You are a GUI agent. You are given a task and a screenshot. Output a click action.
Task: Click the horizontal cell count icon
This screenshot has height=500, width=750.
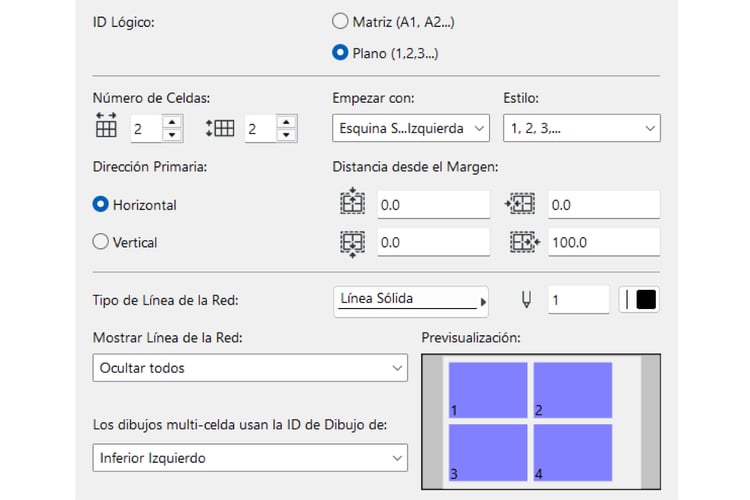click(x=106, y=126)
